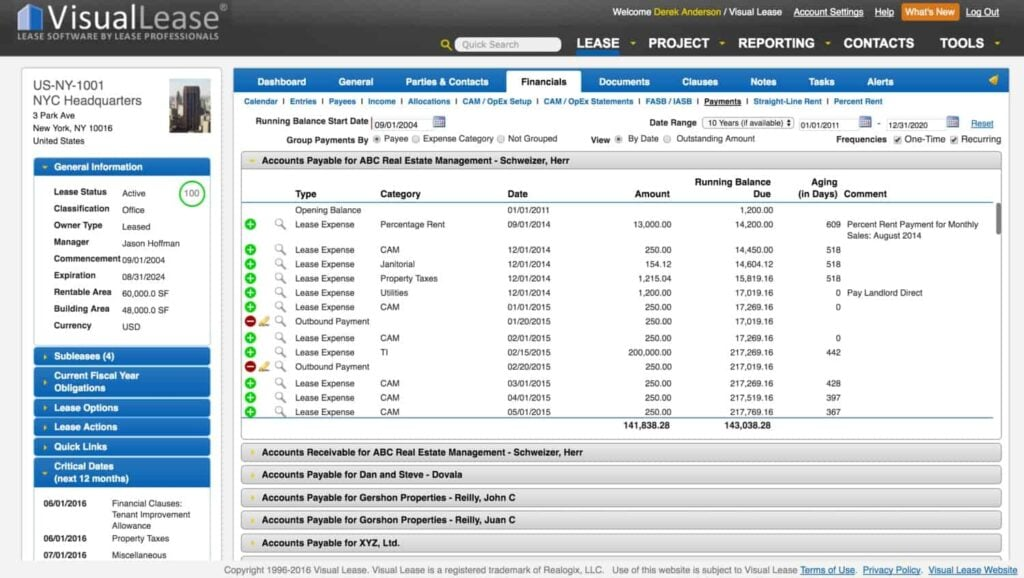
Task: Click the Visual Lease logo
Action: 121,22
